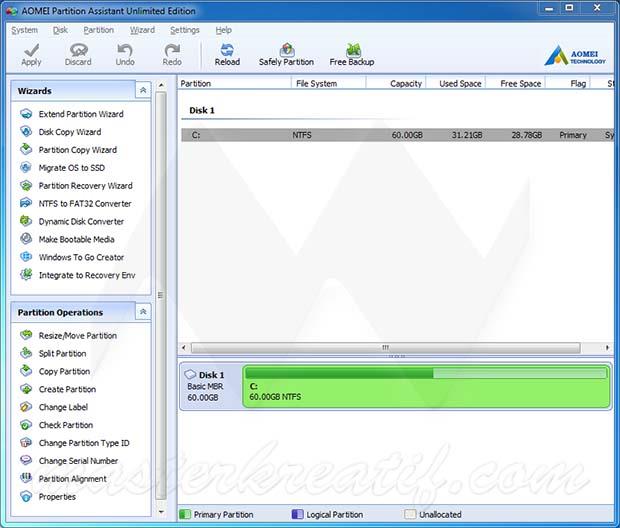The height and width of the screenshot is (528, 620).
Task: Click the AOMEI Technology logo
Action: (575, 55)
